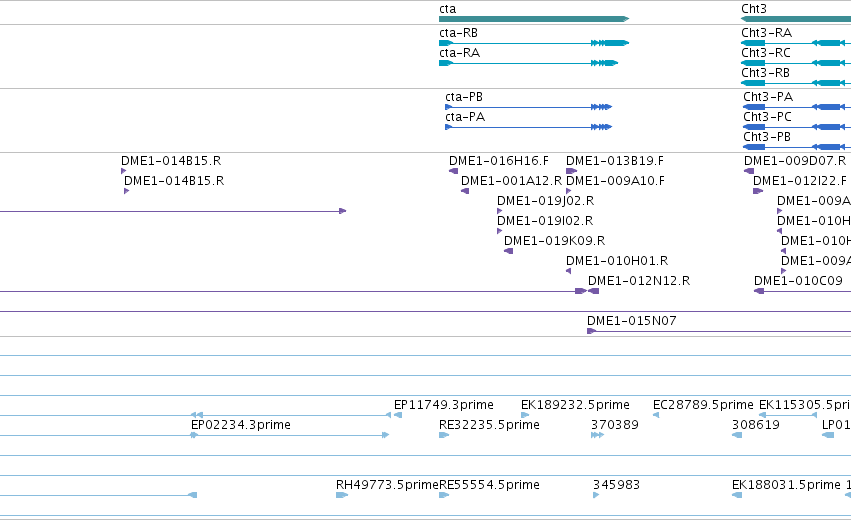
Task: Open the Cht3-RA transcript
Action: 766,33
